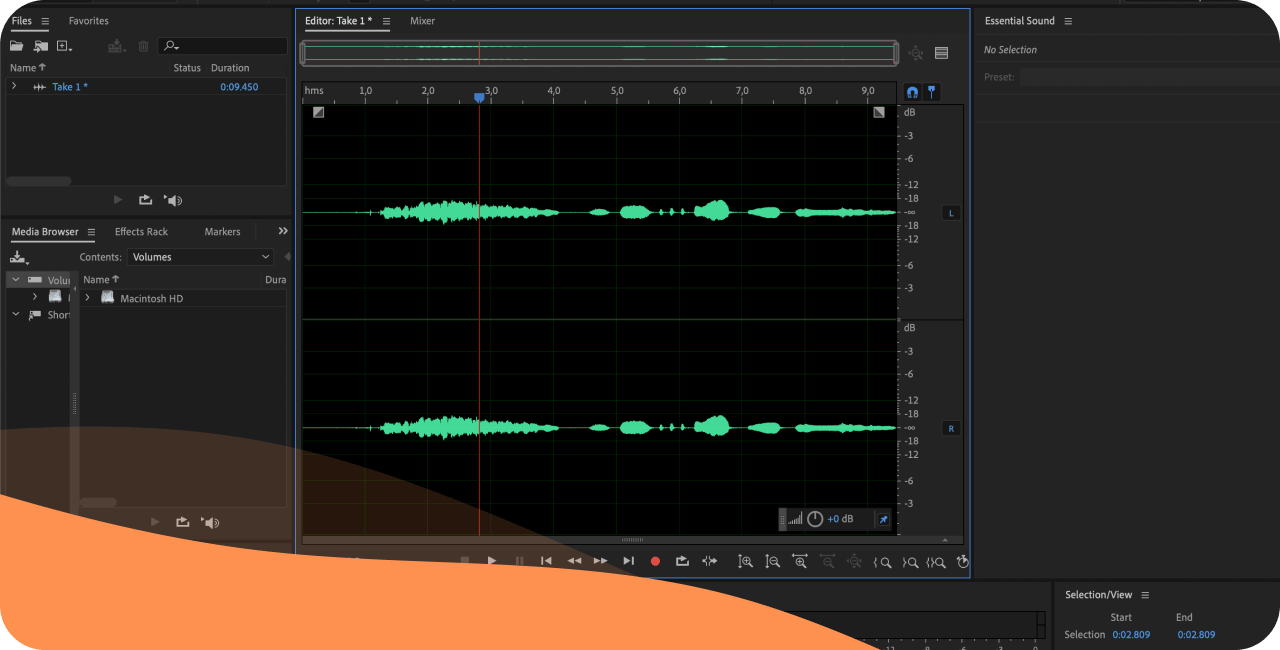Expand the Take 1 file entry

(x=14, y=87)
